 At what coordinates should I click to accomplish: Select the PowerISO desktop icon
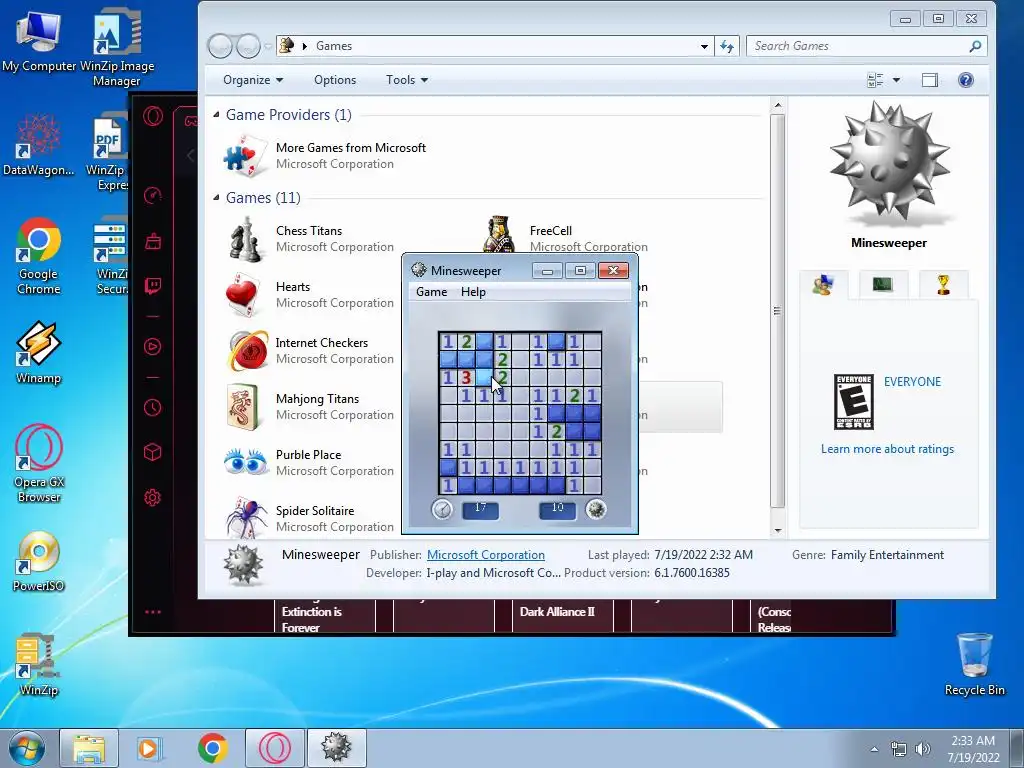tap(39, 562)
